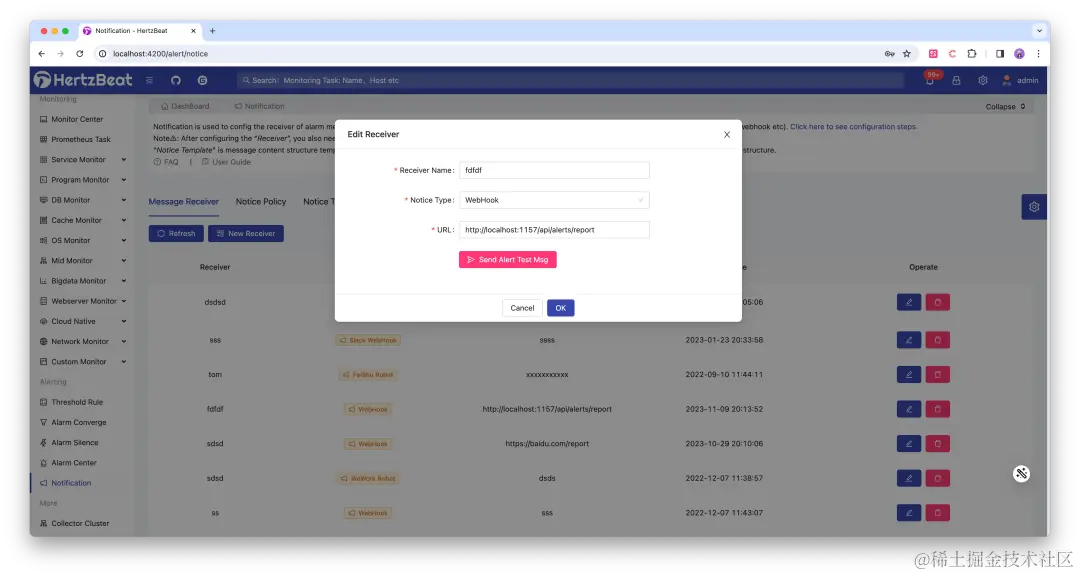
Task: Go to DashBoard breadcrumb
Action: pos(185,106)
